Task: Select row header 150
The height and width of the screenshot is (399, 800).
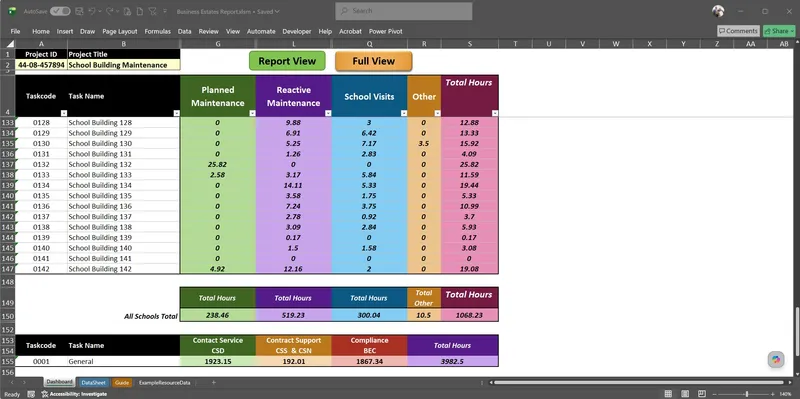Action: [x=8, y=316]
